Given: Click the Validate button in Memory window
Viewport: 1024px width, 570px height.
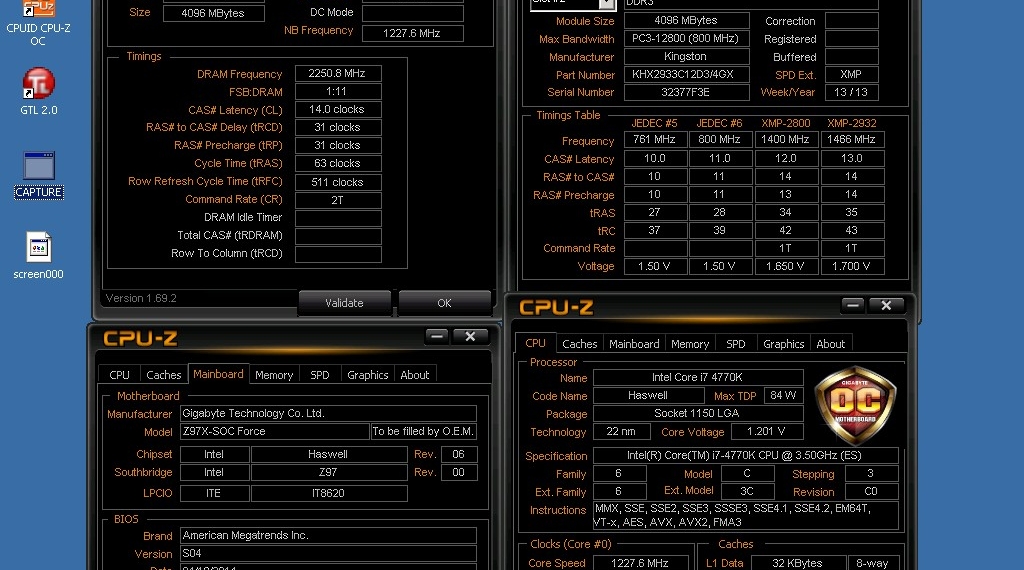Looking at the screenshot, I should click(x=344, y=303).
